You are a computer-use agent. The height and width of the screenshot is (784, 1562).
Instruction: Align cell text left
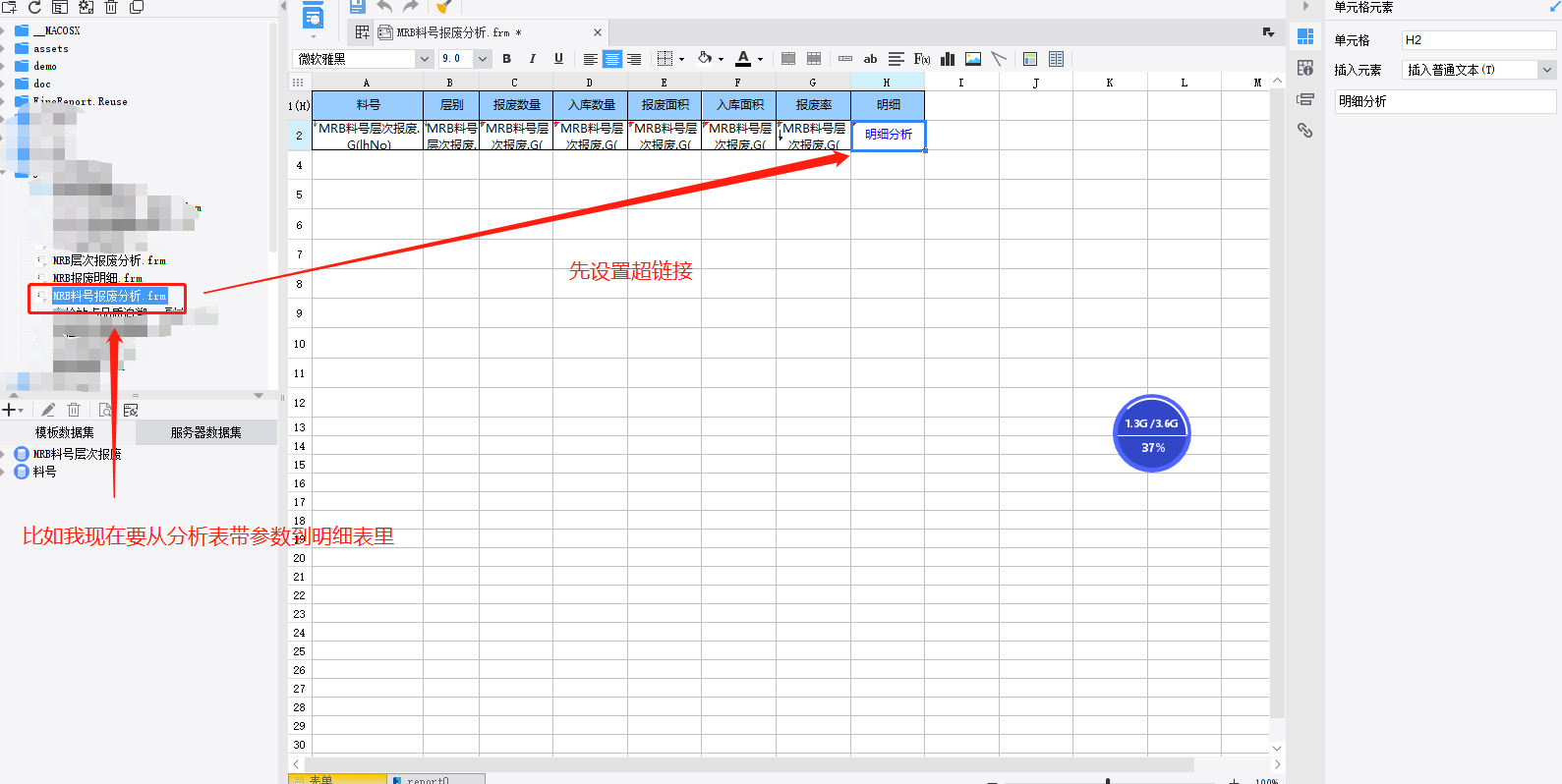[x=591, y=59]
